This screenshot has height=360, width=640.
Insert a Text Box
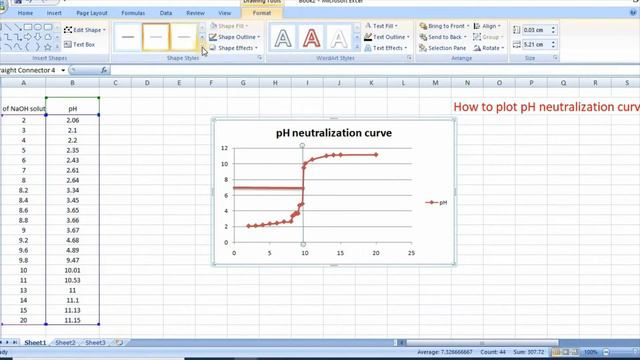(x=80, y=44)
